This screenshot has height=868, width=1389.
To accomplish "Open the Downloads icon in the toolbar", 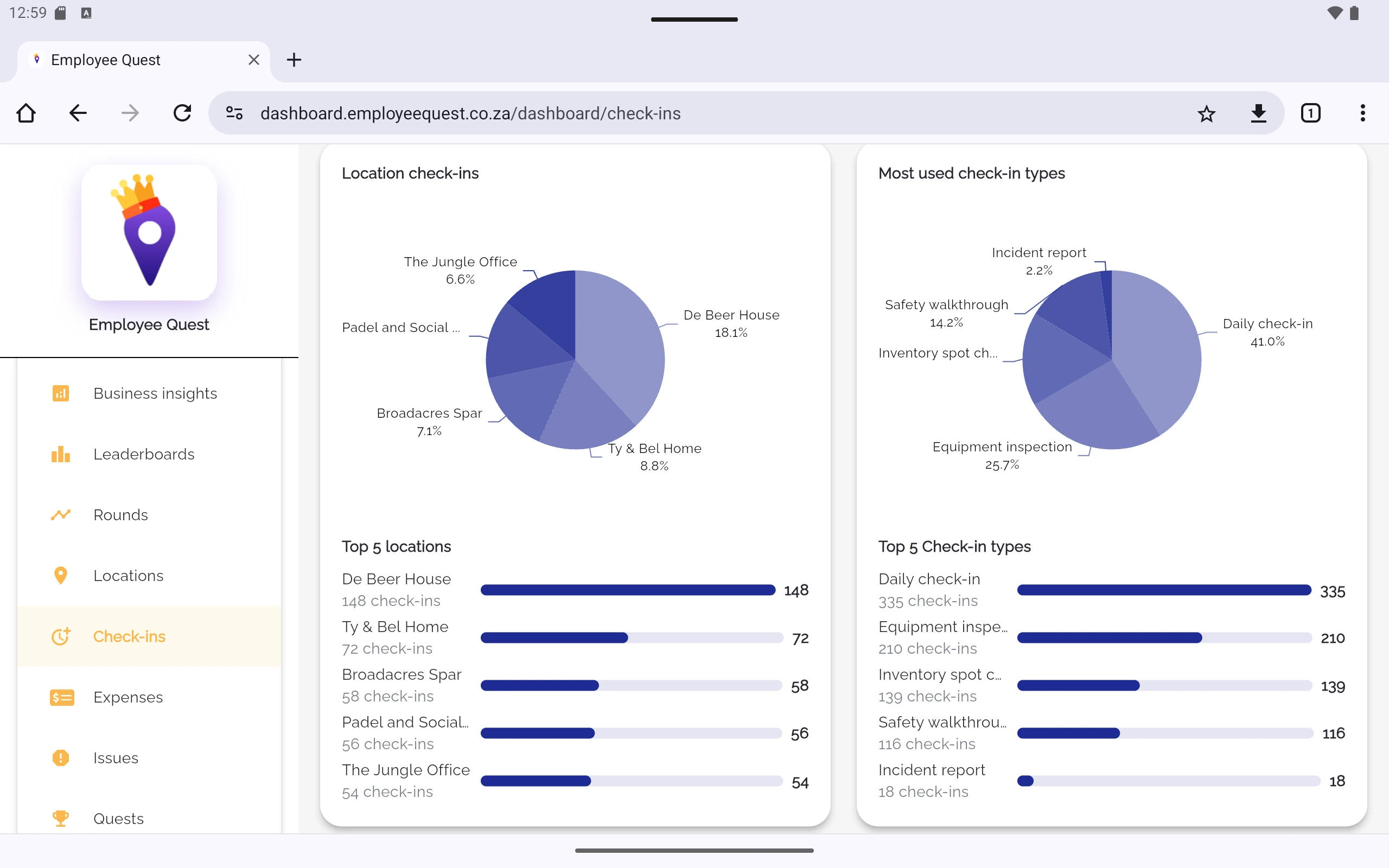I will (1259, 113).
